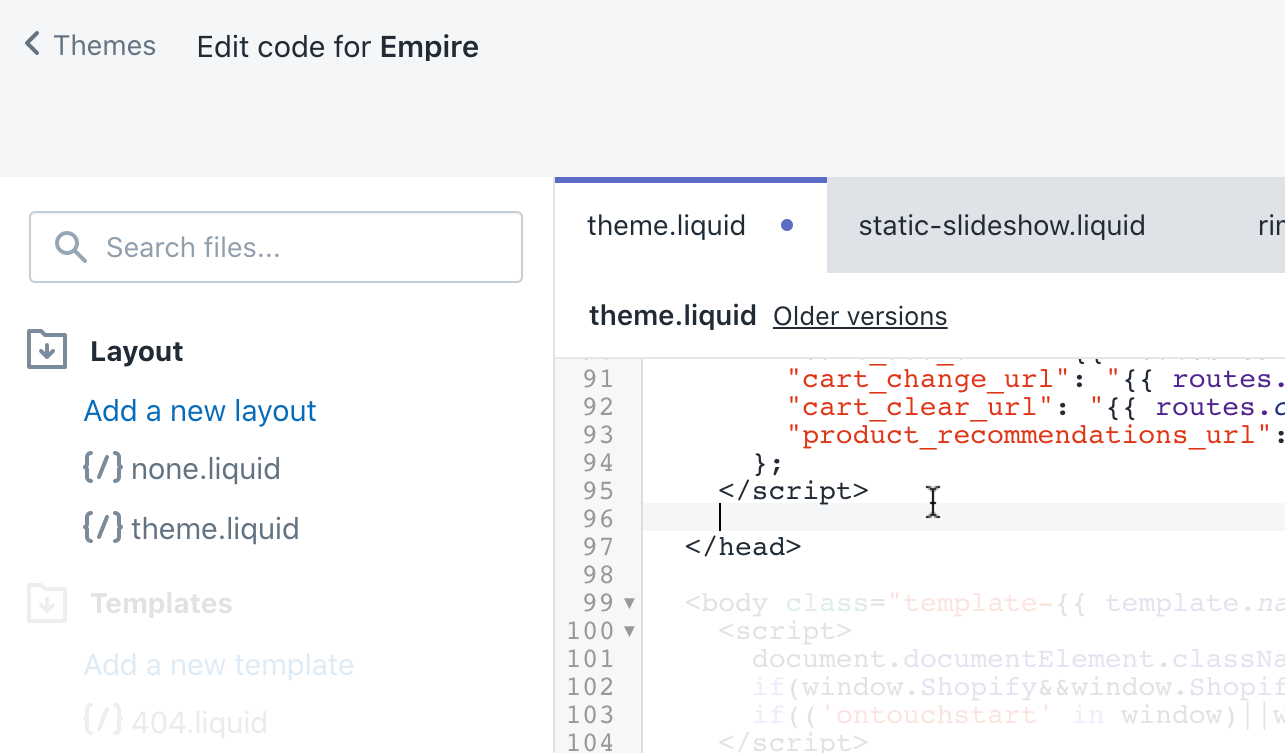
Task: Click line number 97 in the gutter
Action: click(598, 547)
